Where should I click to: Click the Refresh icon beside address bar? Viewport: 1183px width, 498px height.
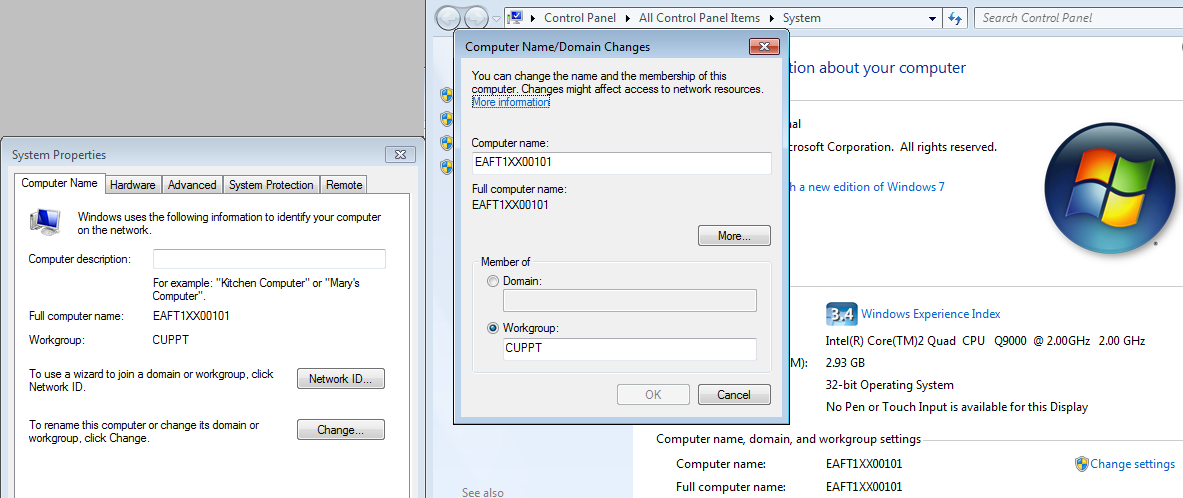click(x=955, y=18)
